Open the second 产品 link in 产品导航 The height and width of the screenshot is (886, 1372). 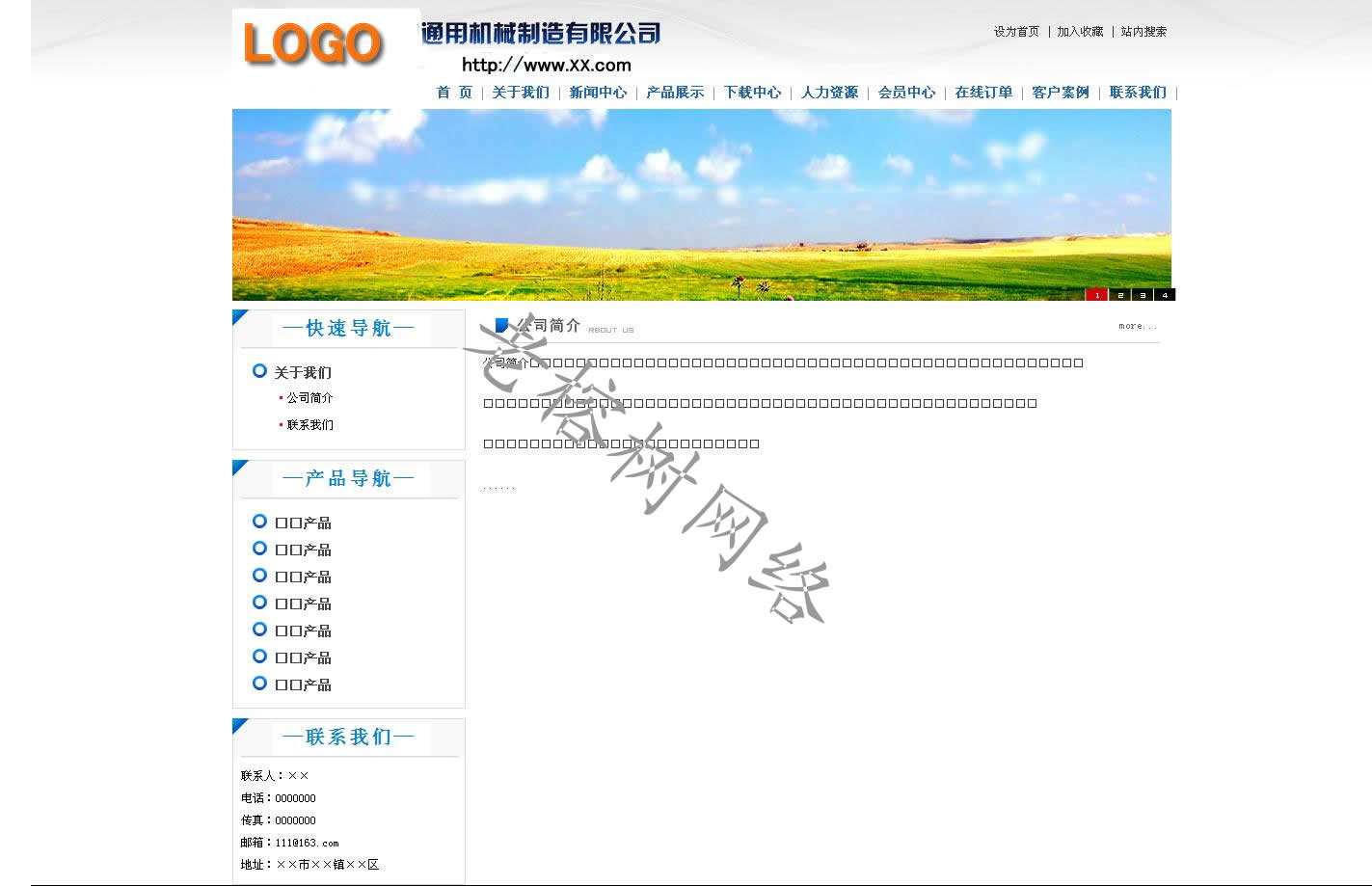(x=303, y=550)
